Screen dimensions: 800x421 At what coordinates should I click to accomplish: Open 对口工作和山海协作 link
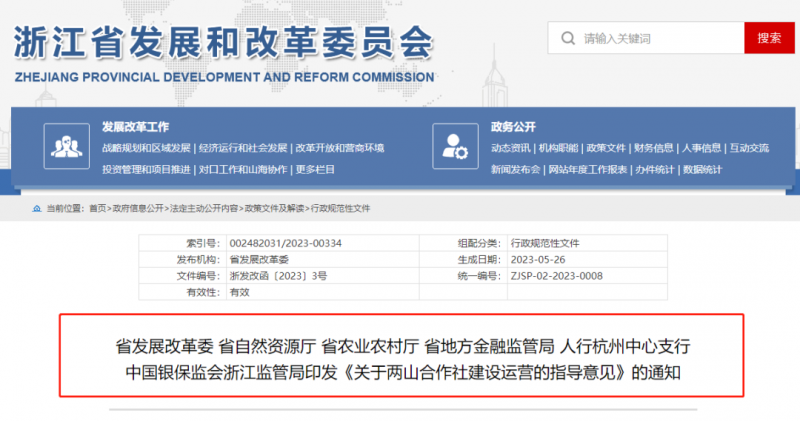coord(243,169)
